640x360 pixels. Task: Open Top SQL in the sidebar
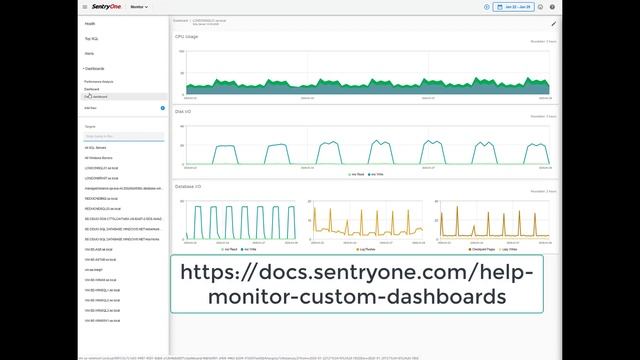coord(91,39)
